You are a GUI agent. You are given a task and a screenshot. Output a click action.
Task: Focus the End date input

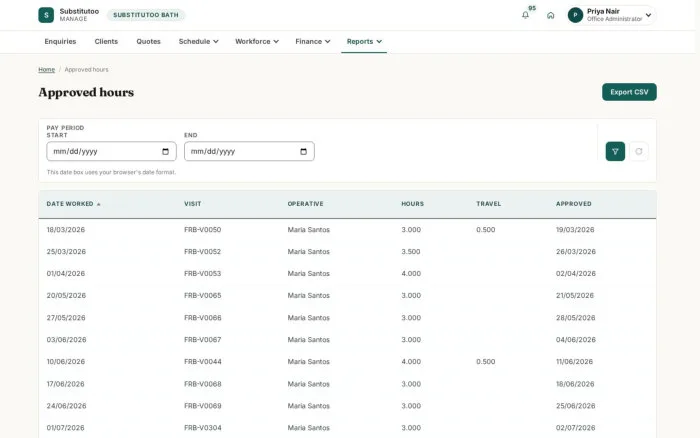[249, 151]
